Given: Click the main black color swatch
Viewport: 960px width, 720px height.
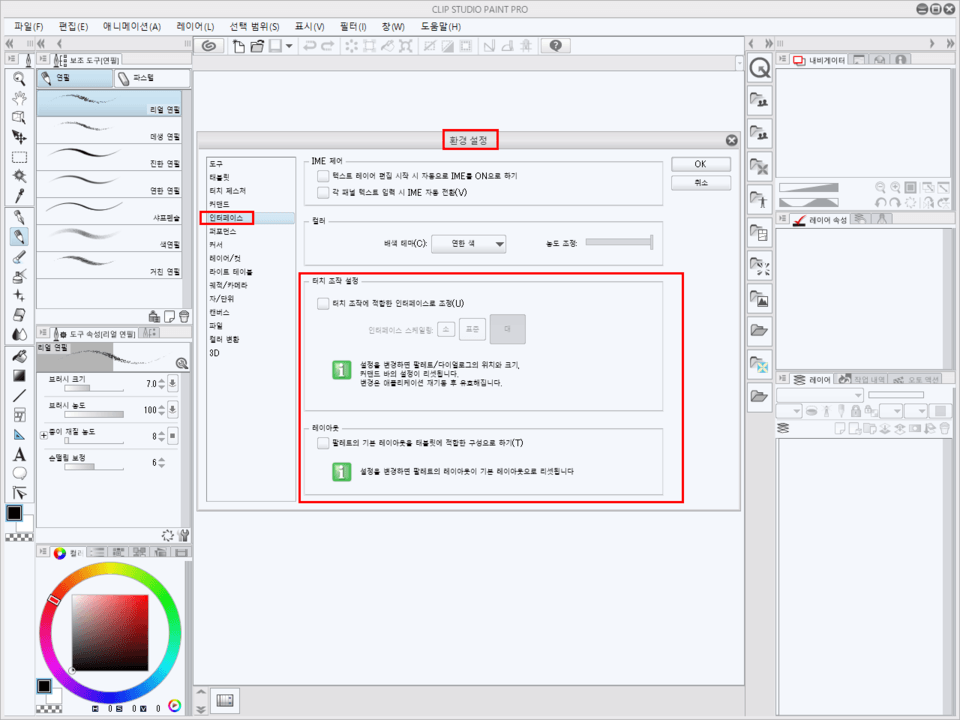Looking at the screenshot, I should point(13,513).
